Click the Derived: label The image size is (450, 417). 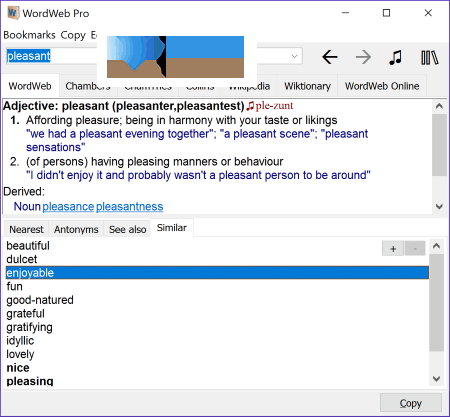click(x=24, y=192)
